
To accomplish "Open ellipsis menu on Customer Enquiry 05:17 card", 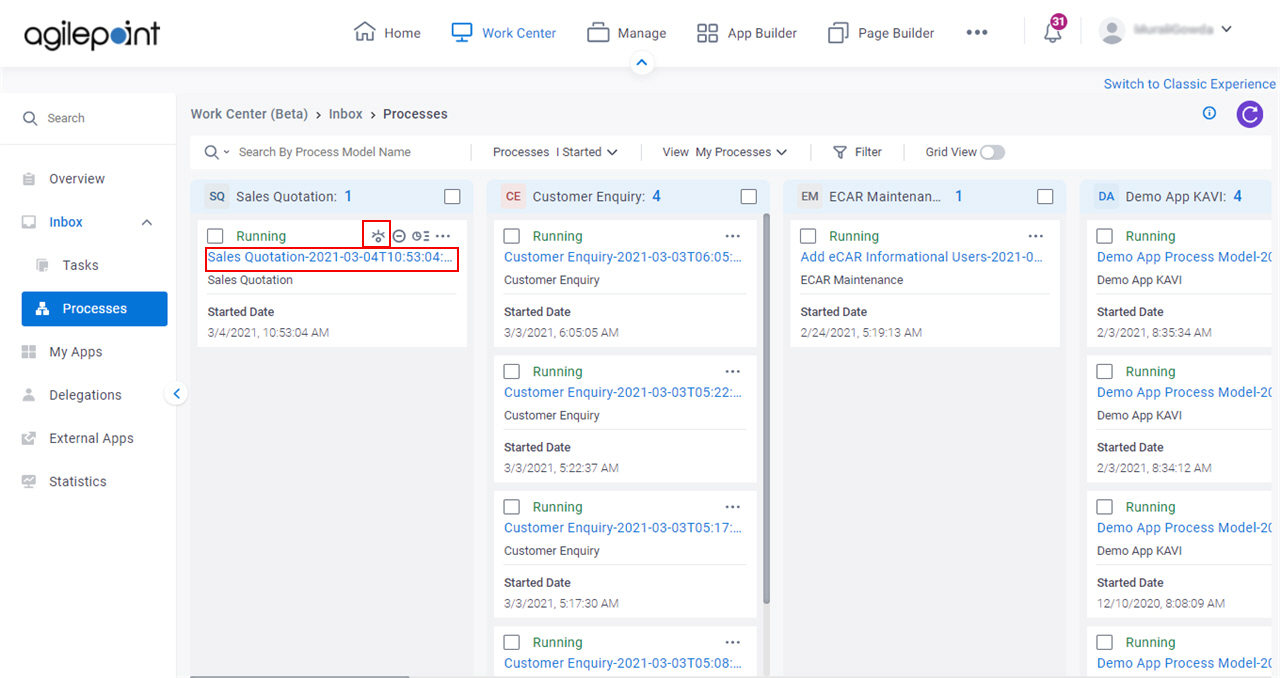I will (733, 507).
